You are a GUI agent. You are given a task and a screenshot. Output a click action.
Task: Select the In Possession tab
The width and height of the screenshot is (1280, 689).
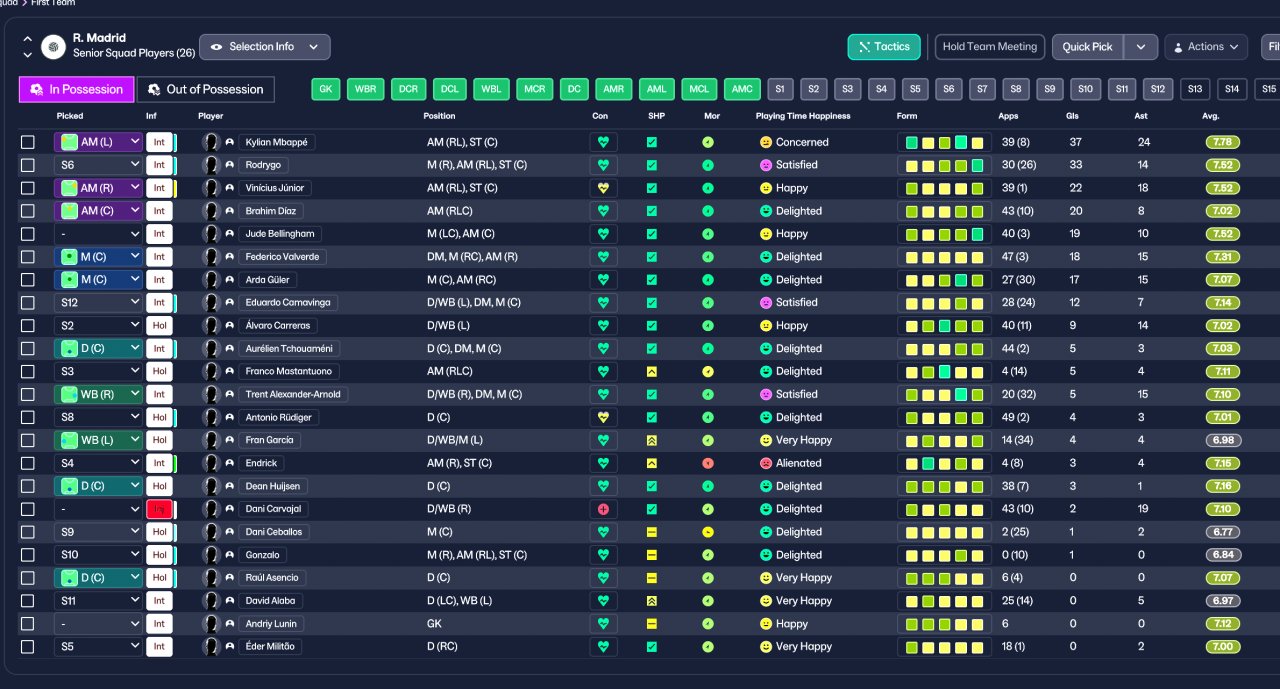click(x=77, y=89)
